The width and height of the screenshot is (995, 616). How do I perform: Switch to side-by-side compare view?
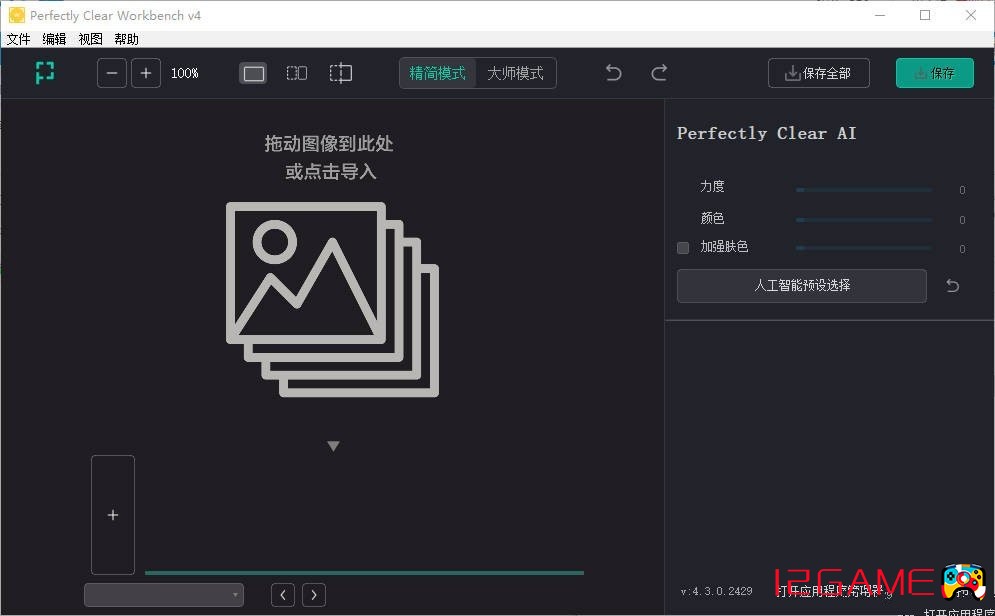tap(297, 73)
